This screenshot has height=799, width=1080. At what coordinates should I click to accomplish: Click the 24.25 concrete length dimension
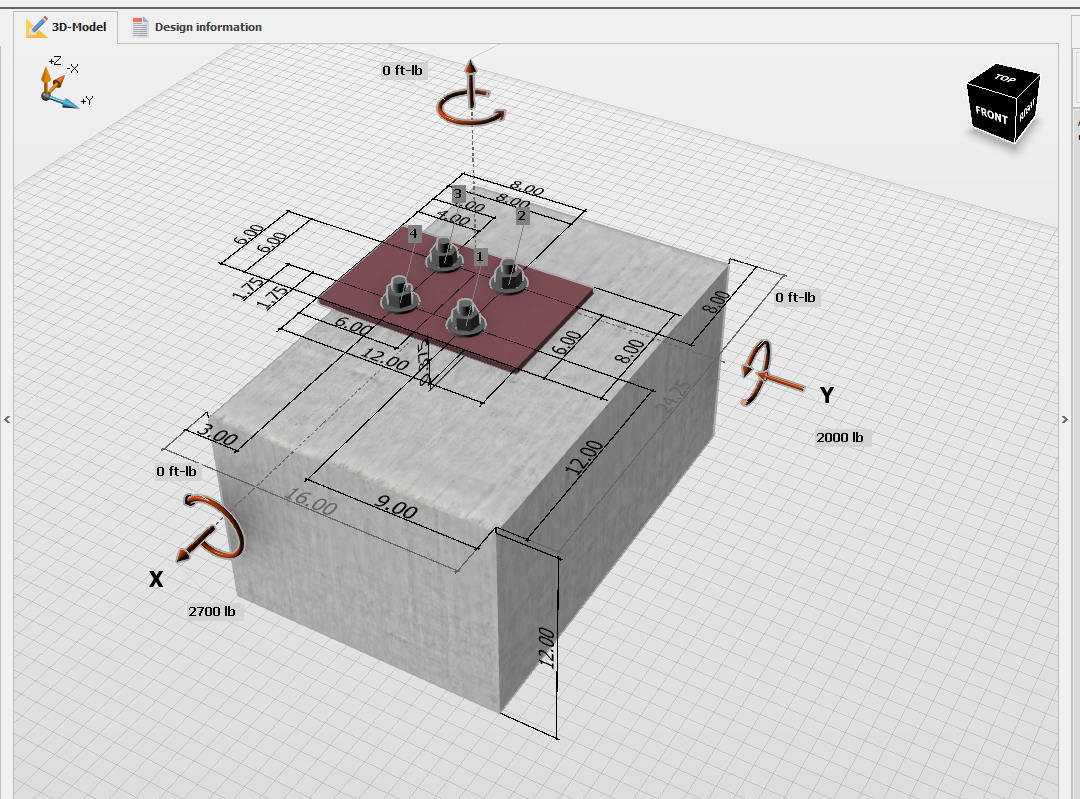click(x=672, y=397)
